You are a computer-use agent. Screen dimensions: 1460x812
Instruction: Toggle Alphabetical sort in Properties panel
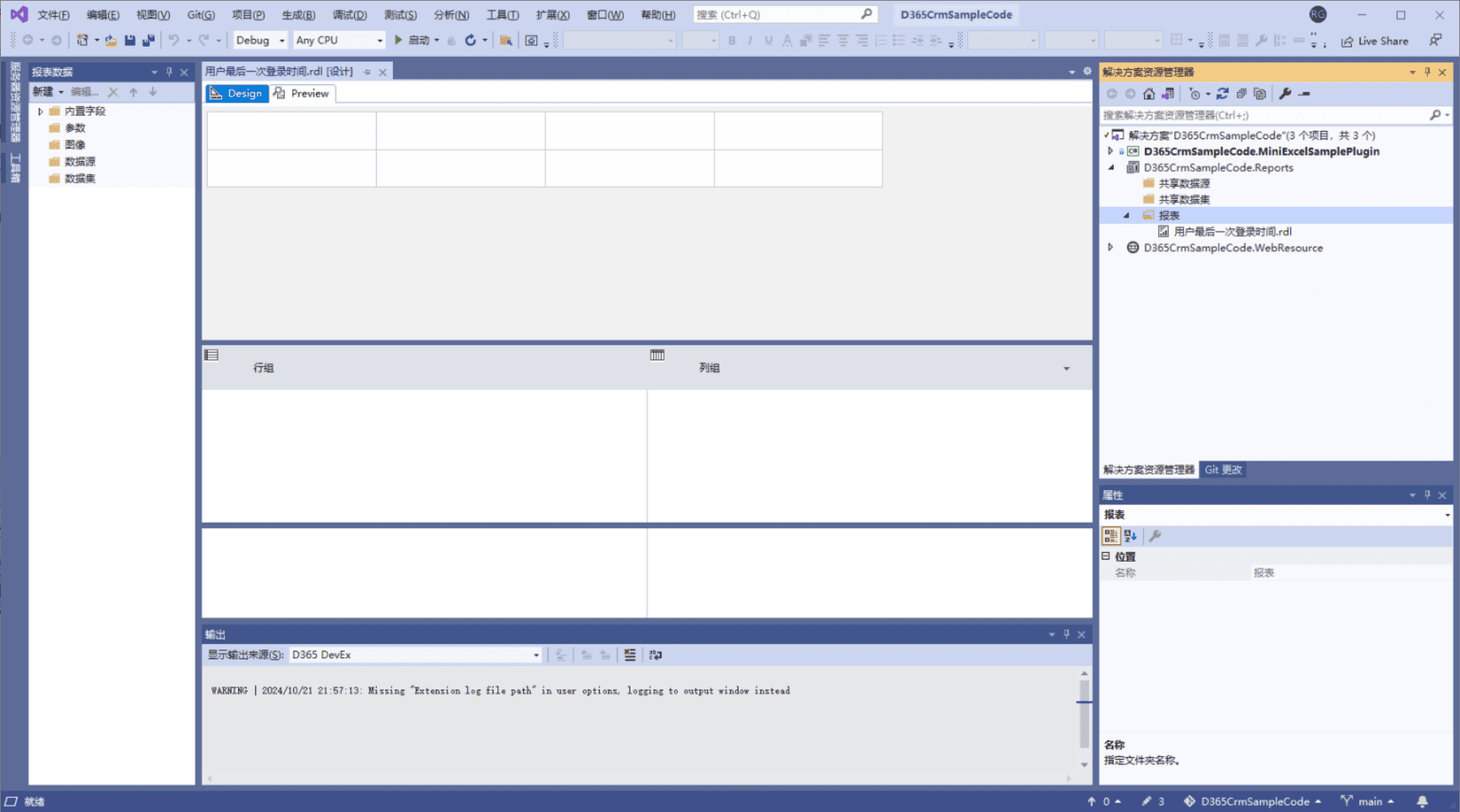coord(1130,536)
